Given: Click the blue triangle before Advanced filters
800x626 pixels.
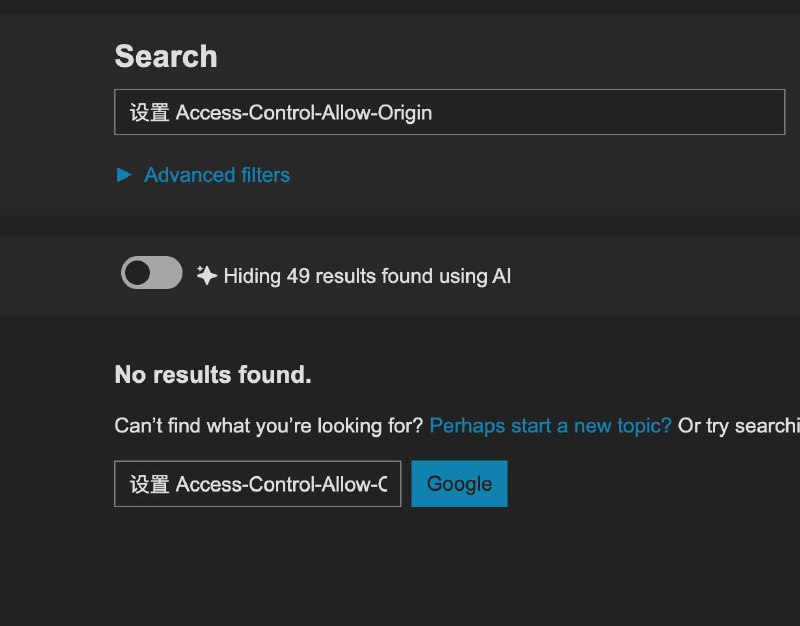Looking at the screenshot, I should pyautogui.click(x=124, y=175).
